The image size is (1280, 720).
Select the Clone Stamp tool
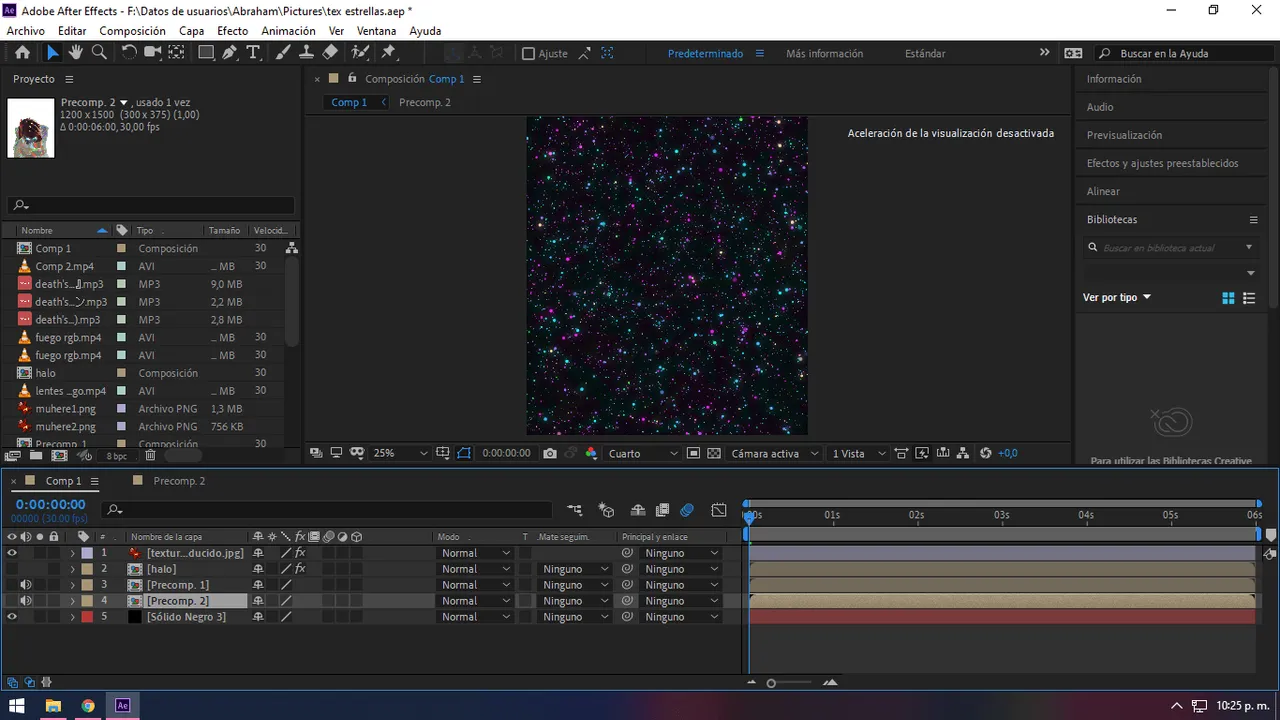(306, 53)
